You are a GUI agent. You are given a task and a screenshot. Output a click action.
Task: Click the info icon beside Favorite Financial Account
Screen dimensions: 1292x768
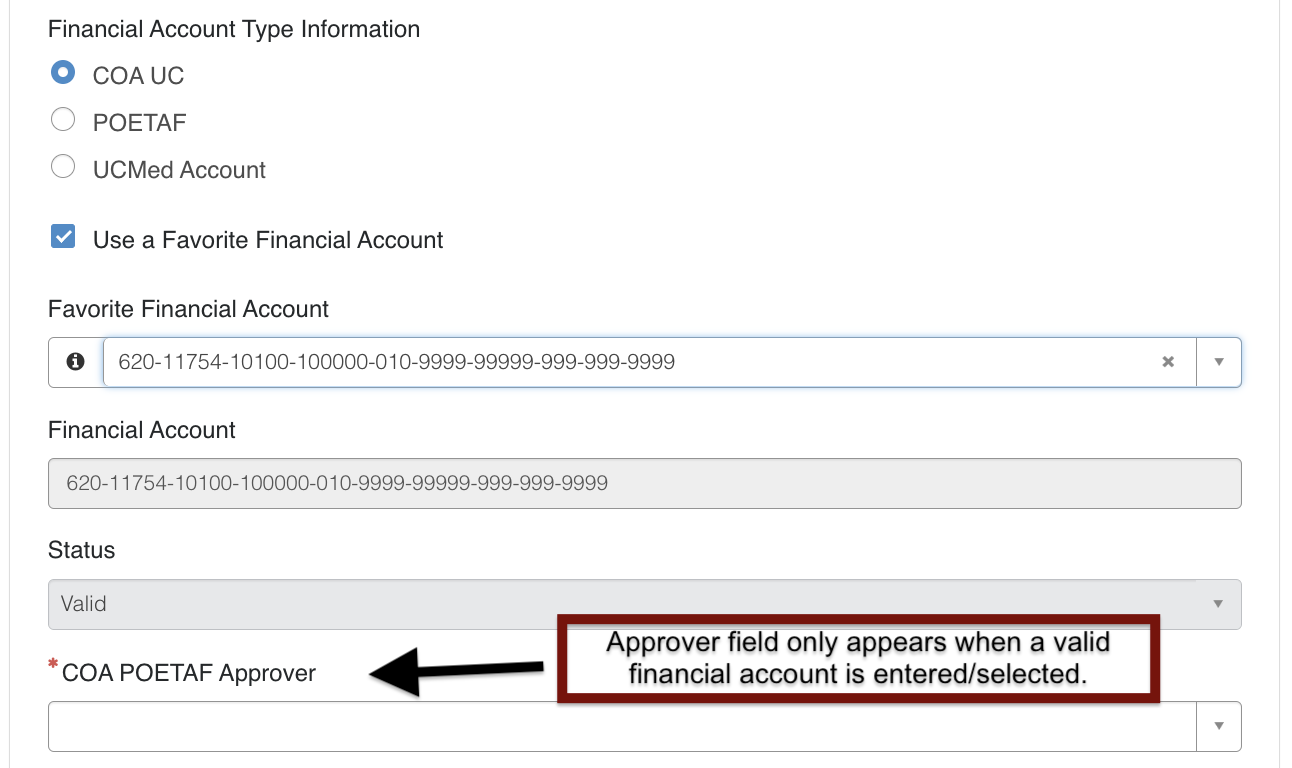click(75, 362)
